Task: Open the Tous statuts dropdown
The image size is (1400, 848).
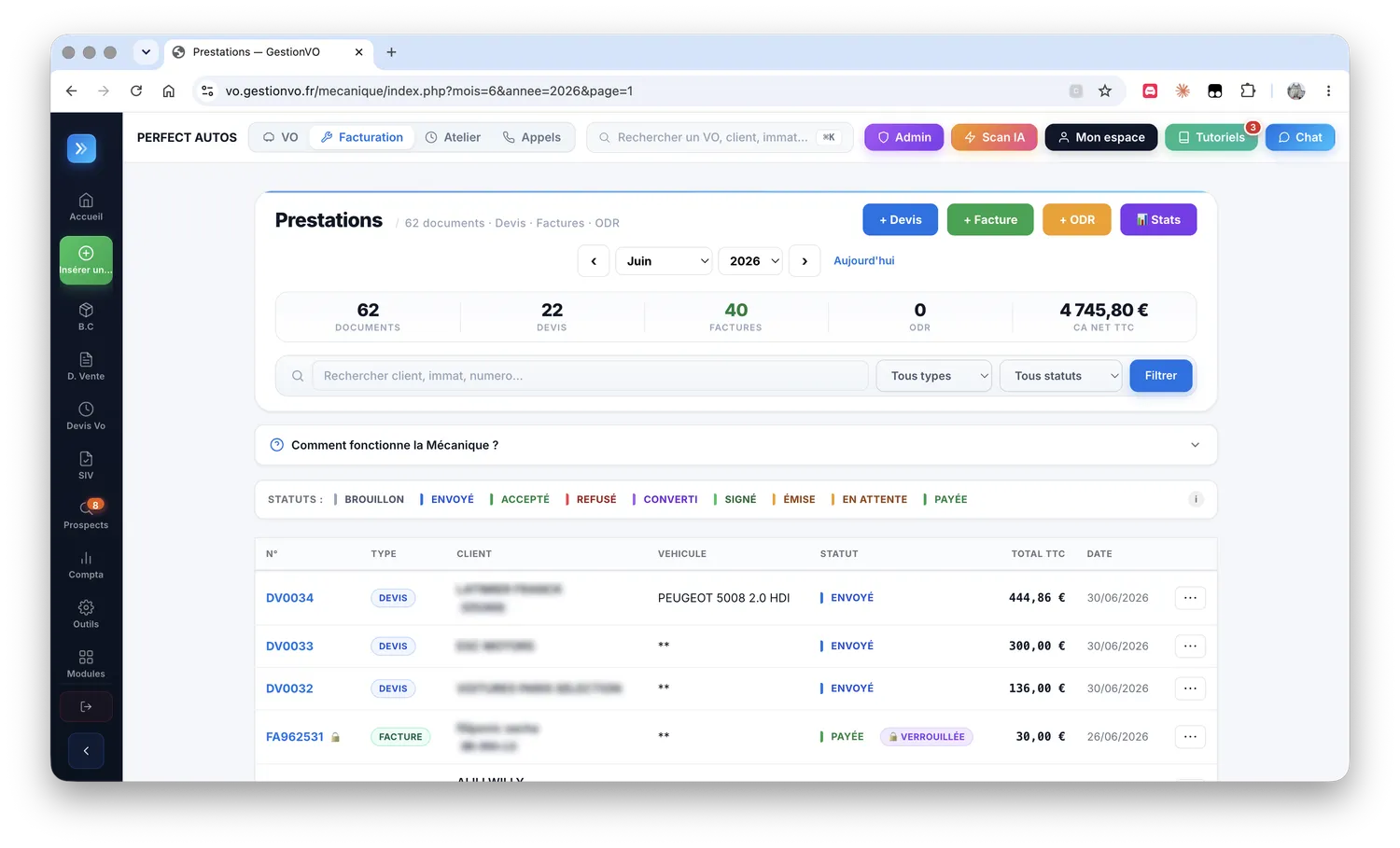Action: tap(1060, 376)
